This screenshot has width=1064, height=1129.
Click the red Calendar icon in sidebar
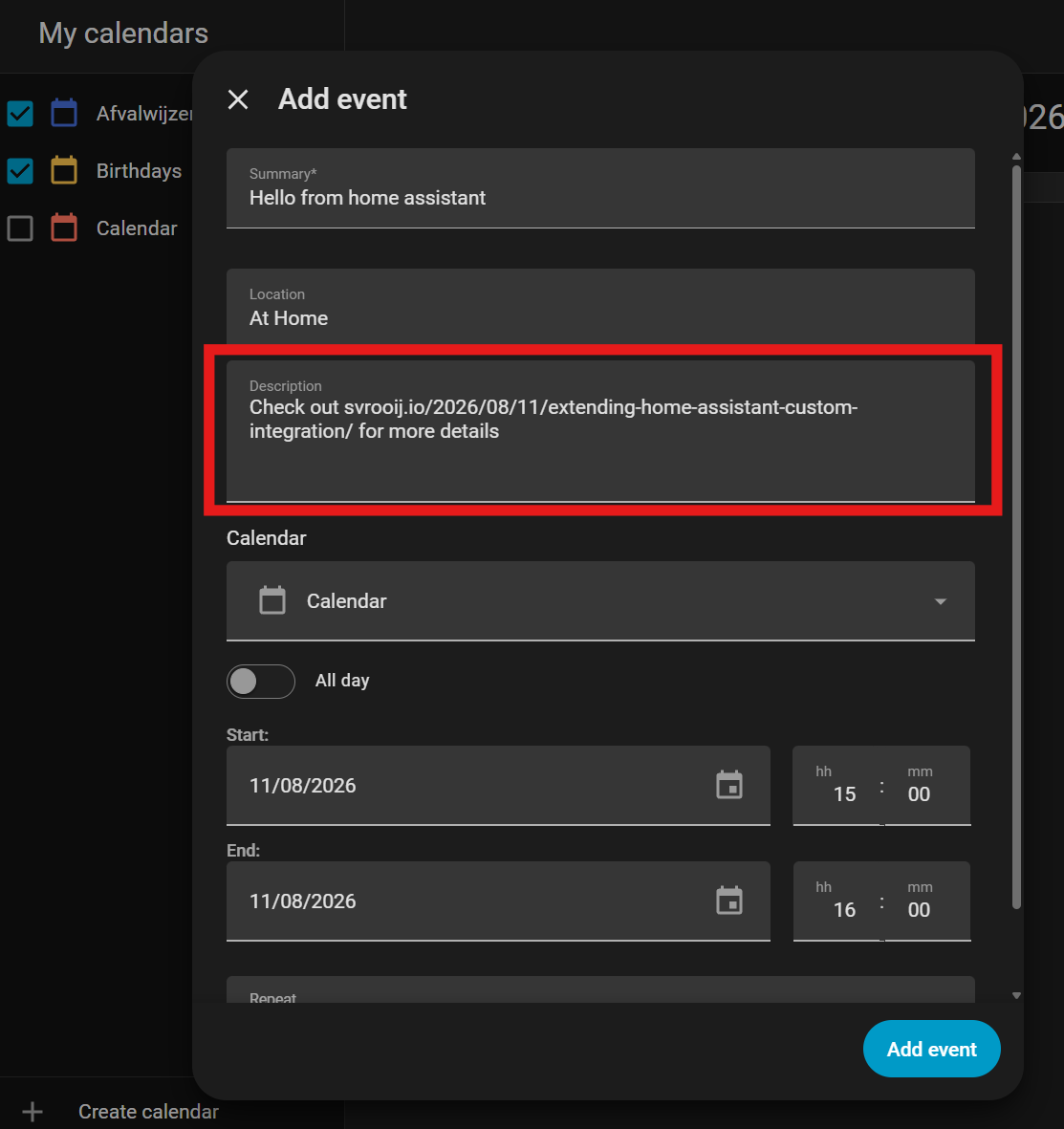coord(64,228)
